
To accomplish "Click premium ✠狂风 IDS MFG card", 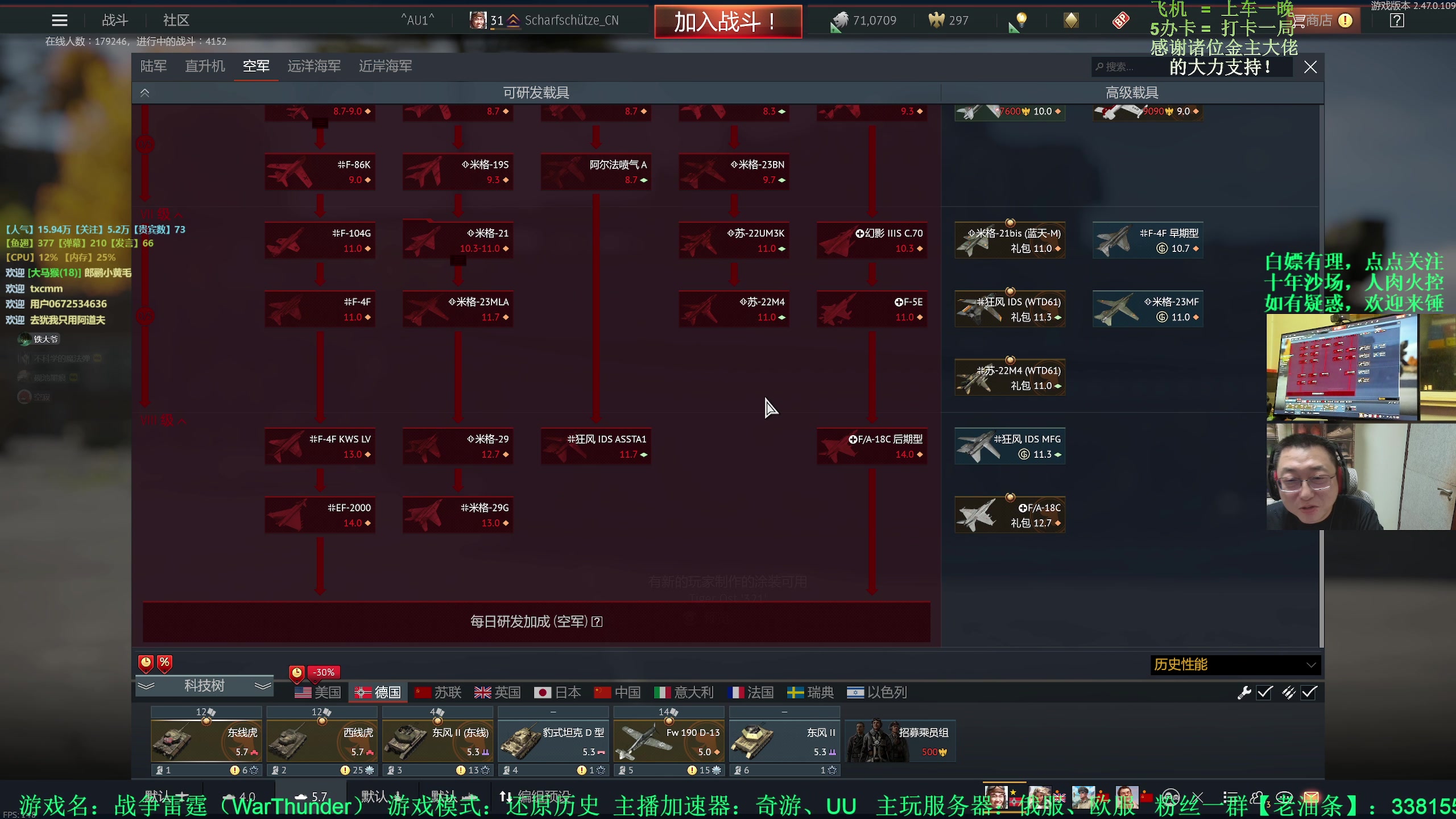I will (x=1010, y=446).
